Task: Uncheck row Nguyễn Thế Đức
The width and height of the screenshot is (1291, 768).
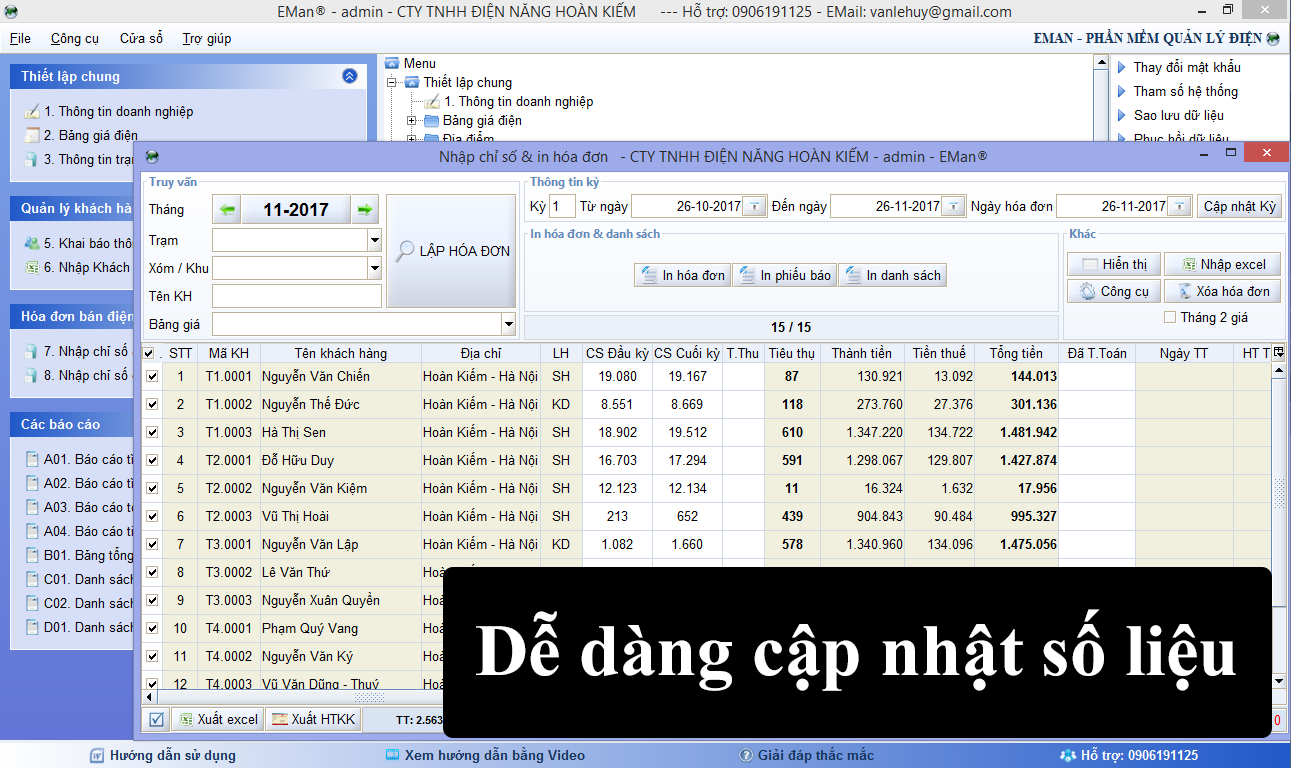Action: click(152, 405)
